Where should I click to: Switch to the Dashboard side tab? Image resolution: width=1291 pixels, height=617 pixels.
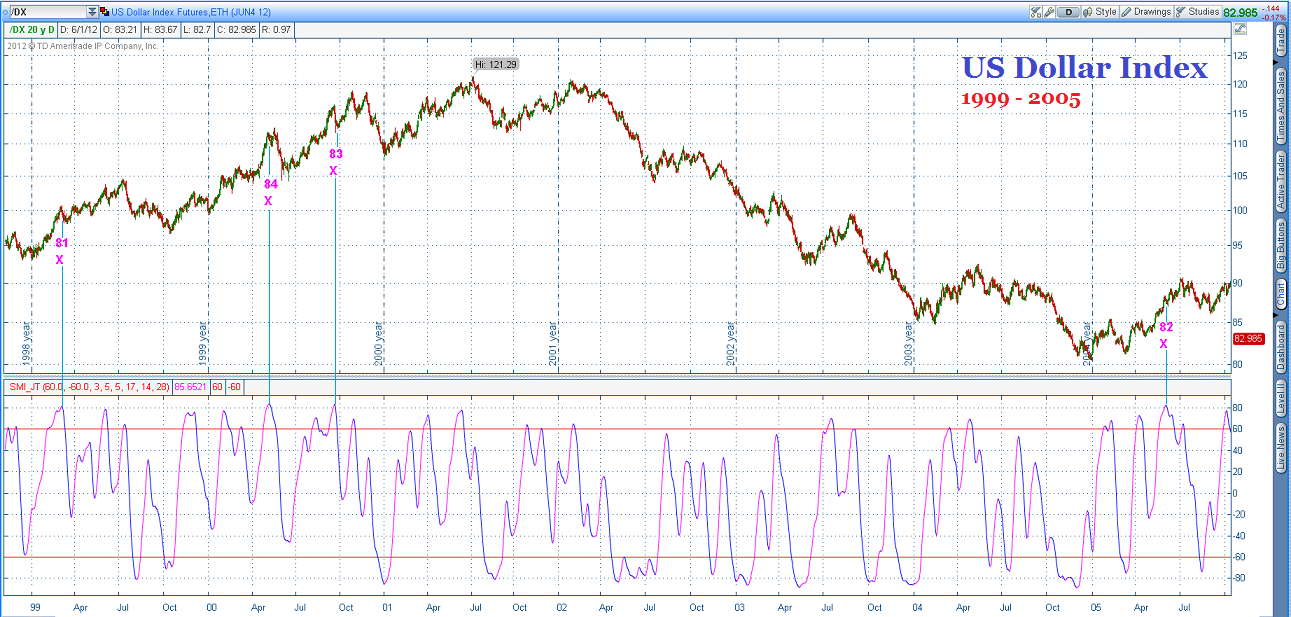(x=1281, y=348)
